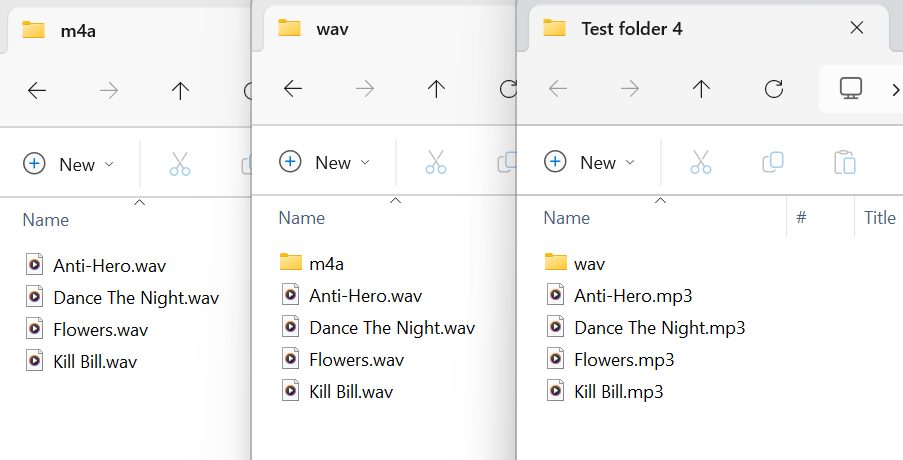Select the wav window tab
Viewport: 903px width, 460px height.
click(332, 28)
